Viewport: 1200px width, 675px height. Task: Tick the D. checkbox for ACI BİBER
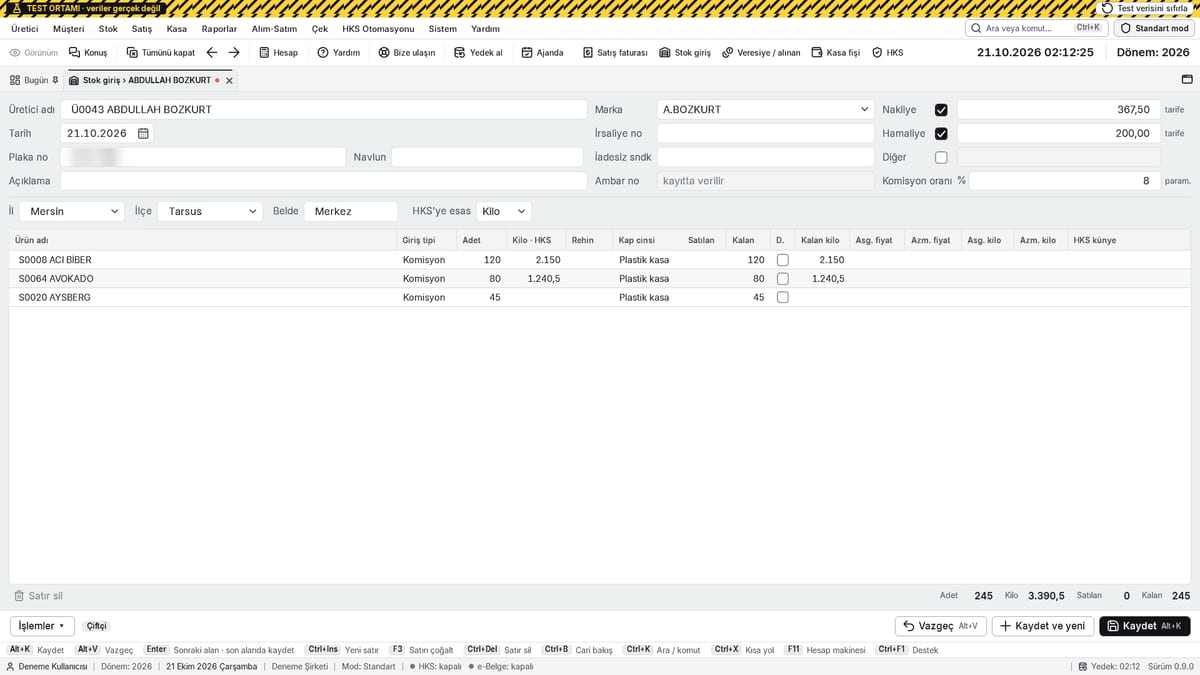782,260
